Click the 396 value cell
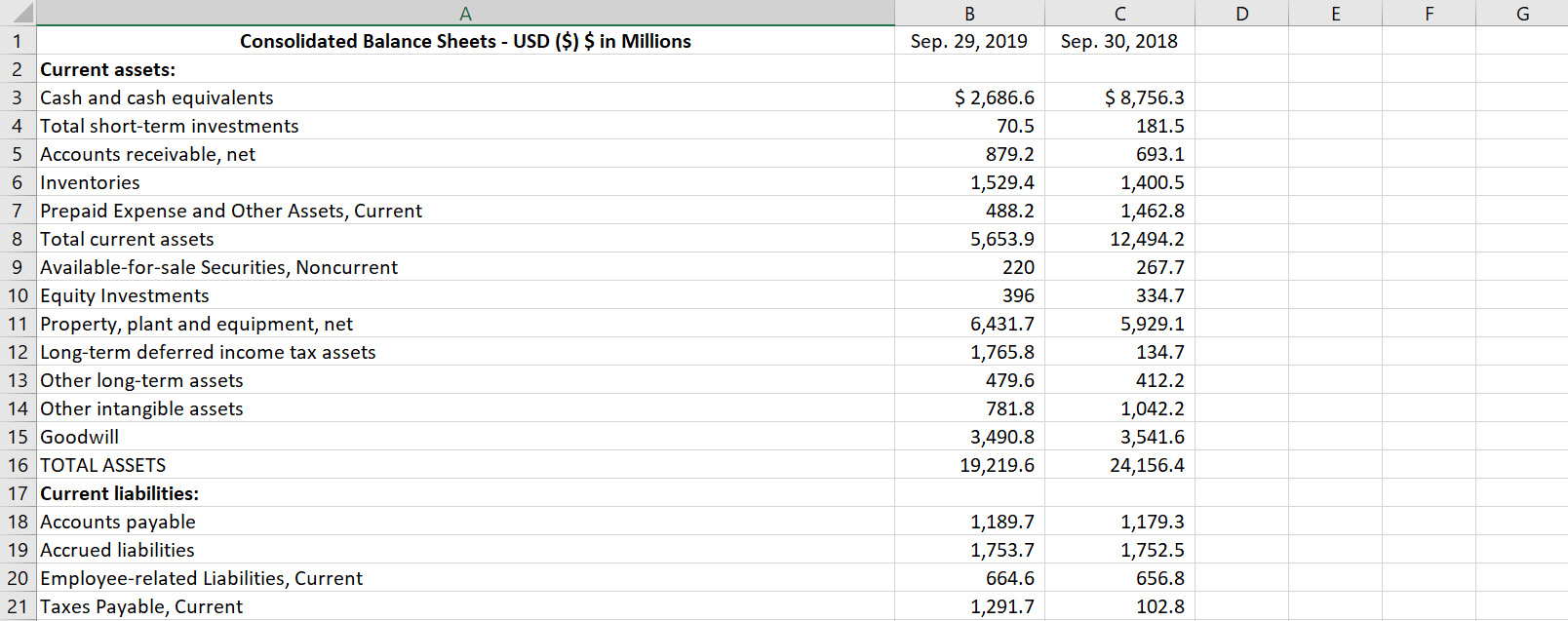 click(969, 295)
